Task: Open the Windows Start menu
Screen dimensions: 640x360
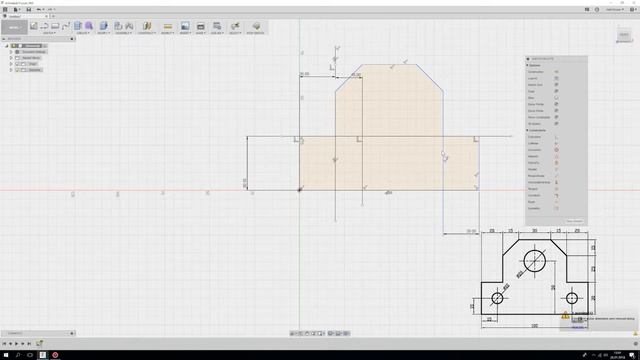Action: 6,355
